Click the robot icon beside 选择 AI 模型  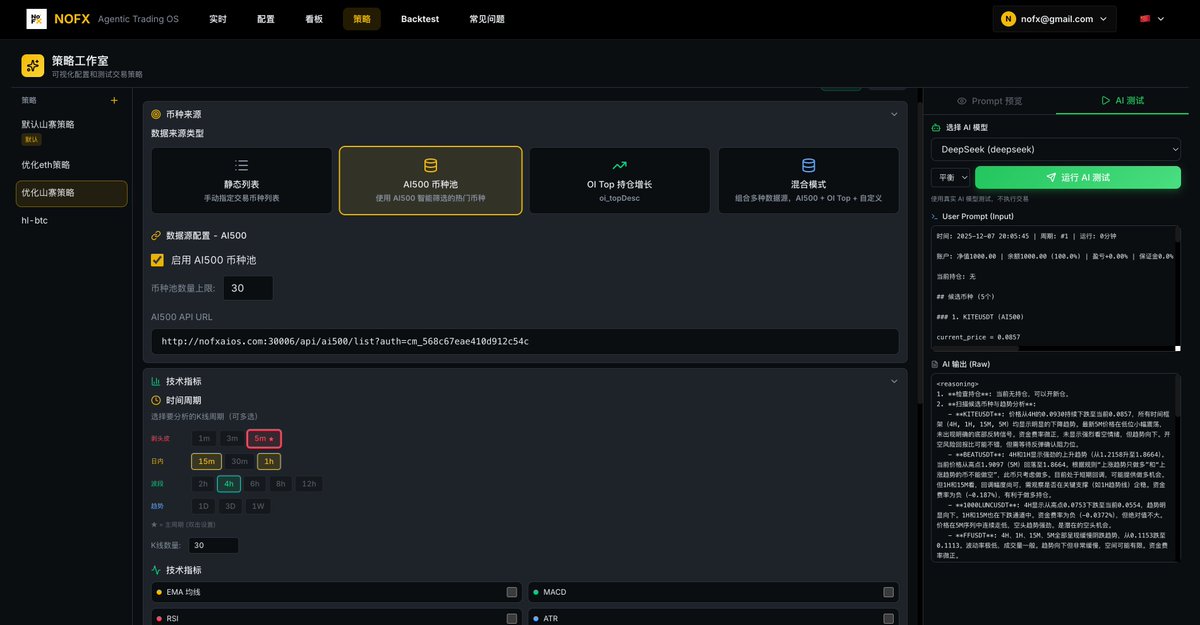936,128
